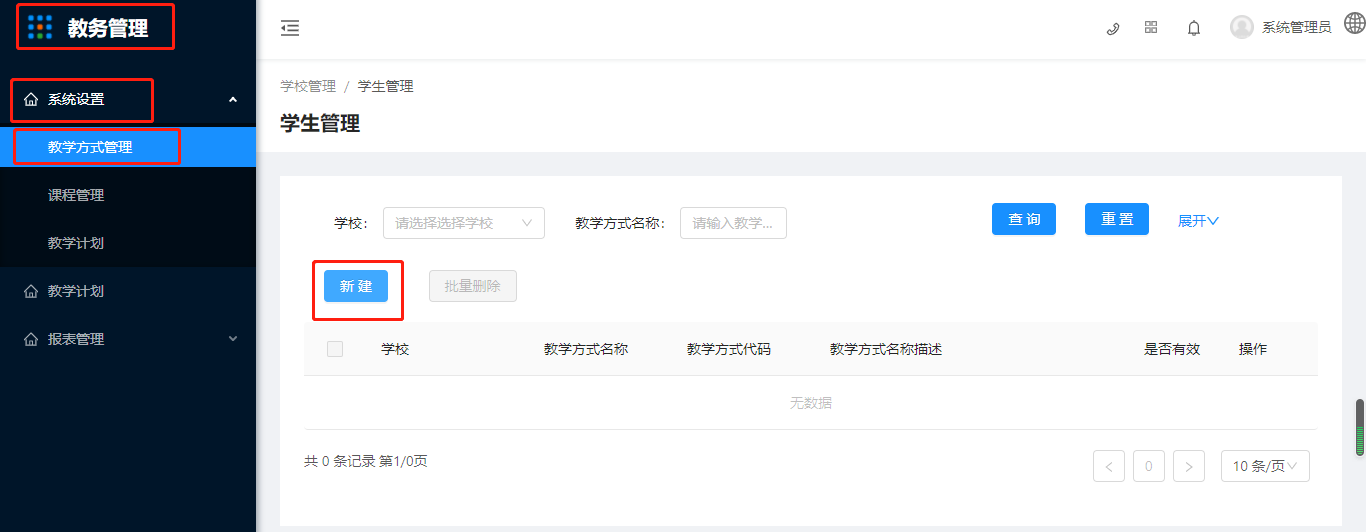Click the 无数据 empty table text
This screenshot has height=532, width=1366.
[811, 403]
